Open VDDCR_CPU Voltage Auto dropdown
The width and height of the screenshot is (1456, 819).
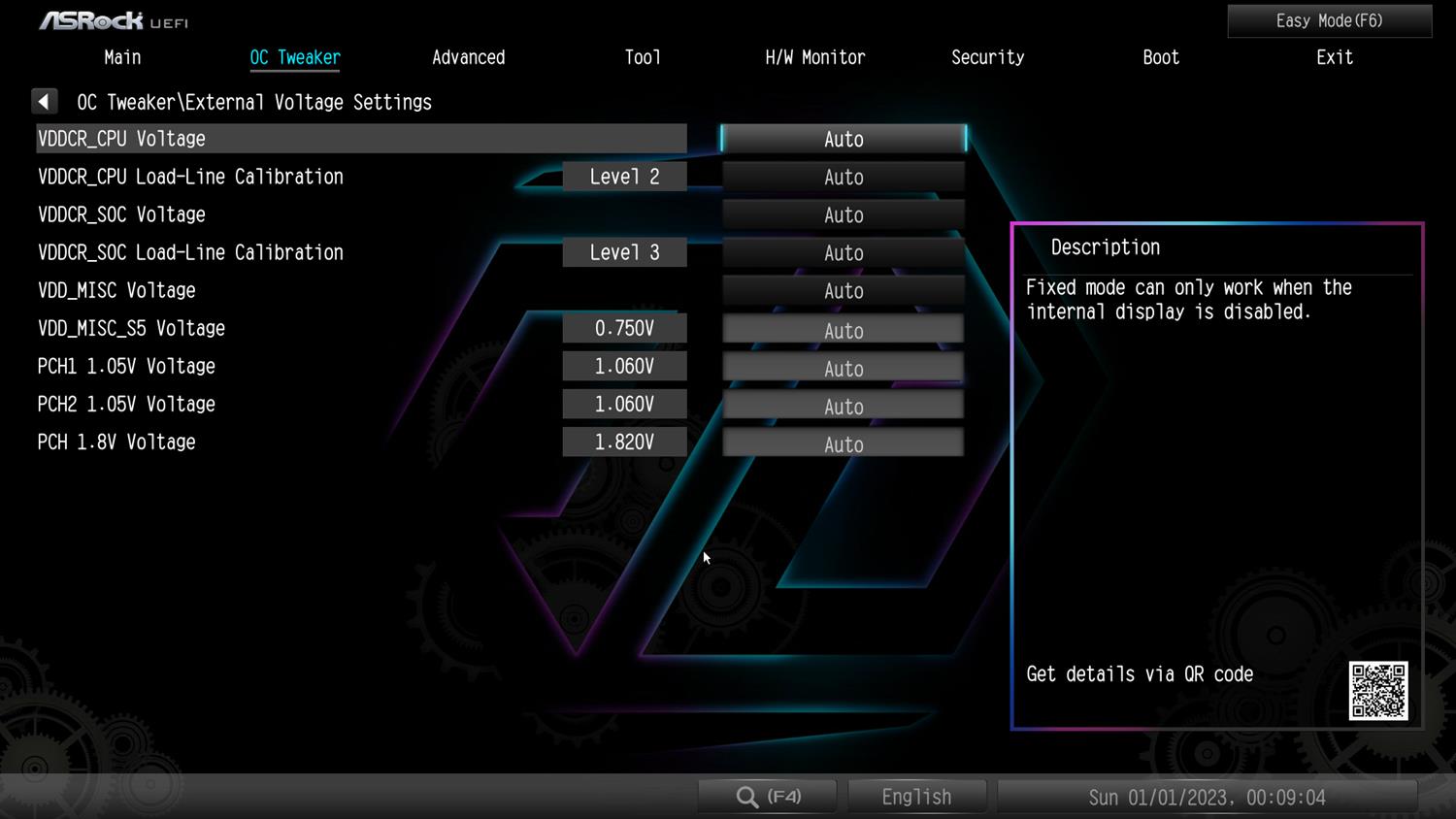click(843, 139)
